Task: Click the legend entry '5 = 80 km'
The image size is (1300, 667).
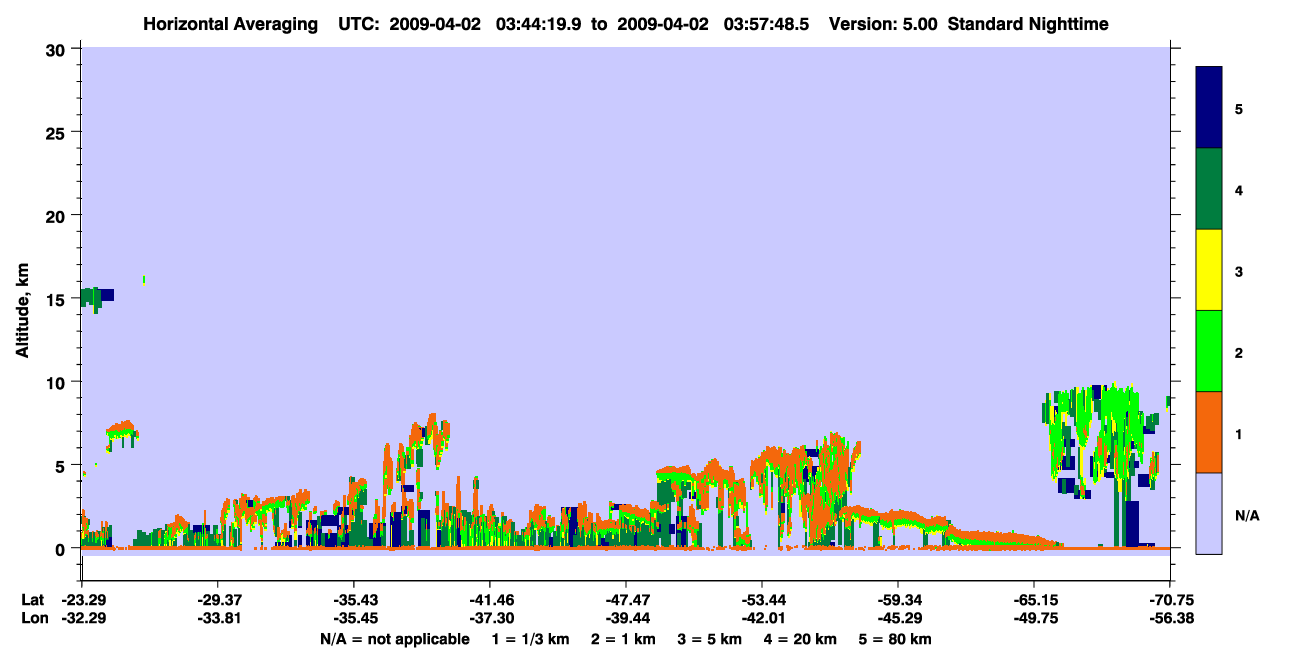Action: tap(895, 639)
